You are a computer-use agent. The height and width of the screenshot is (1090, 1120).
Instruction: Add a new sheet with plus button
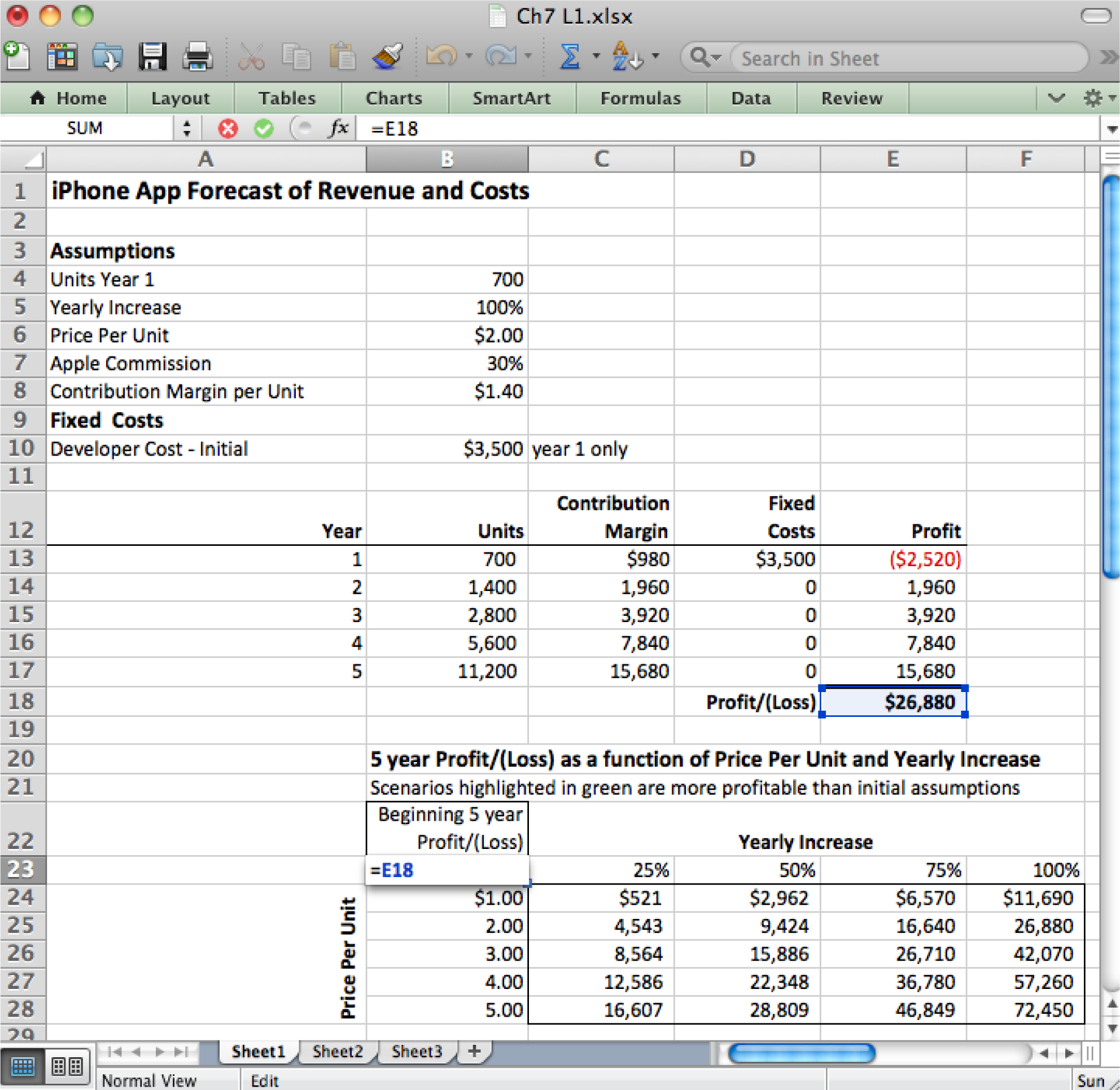(x=474, y=1051)
